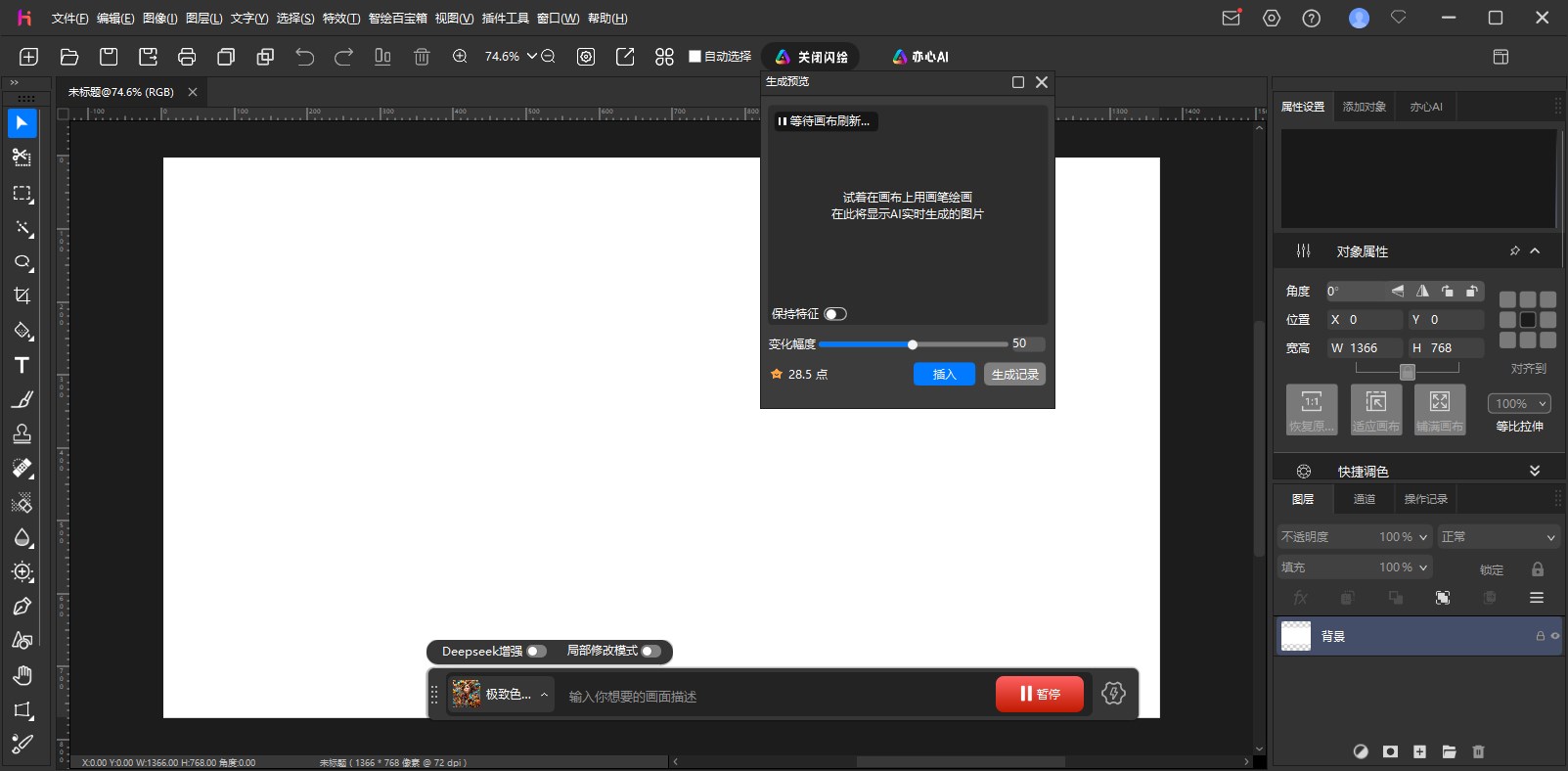This screenshot has height=771, width=1568.
Task: Toggle the 自动选择 checkbox
Action: tap(695, 57)
